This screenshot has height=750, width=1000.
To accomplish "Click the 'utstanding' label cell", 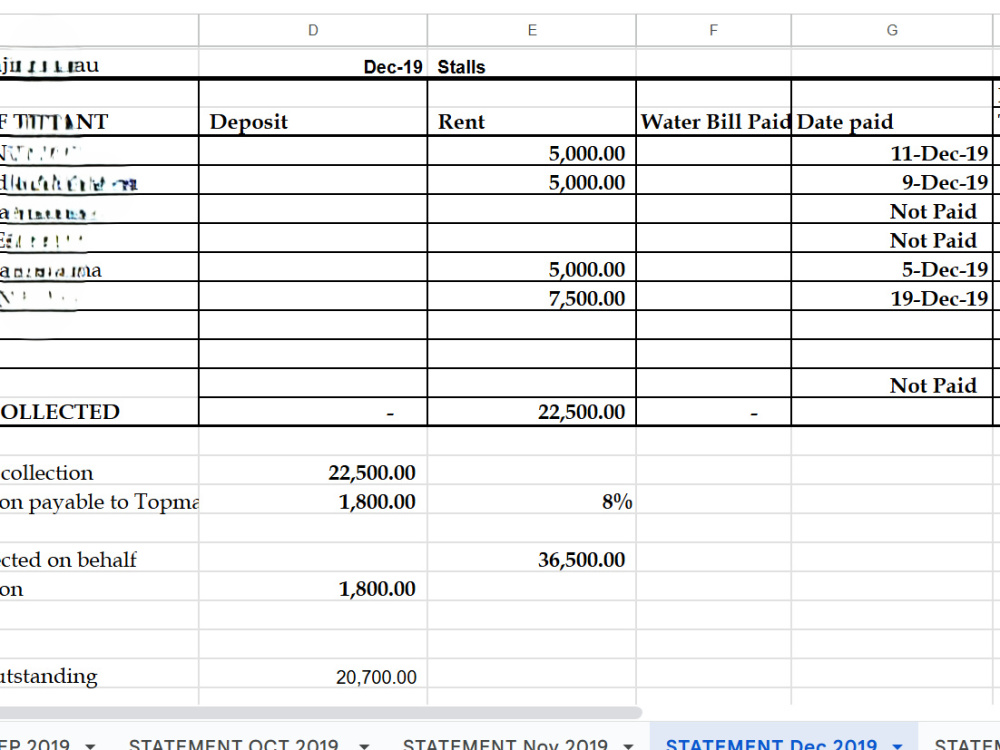I will pyautogui.click(x=99, y=674).
